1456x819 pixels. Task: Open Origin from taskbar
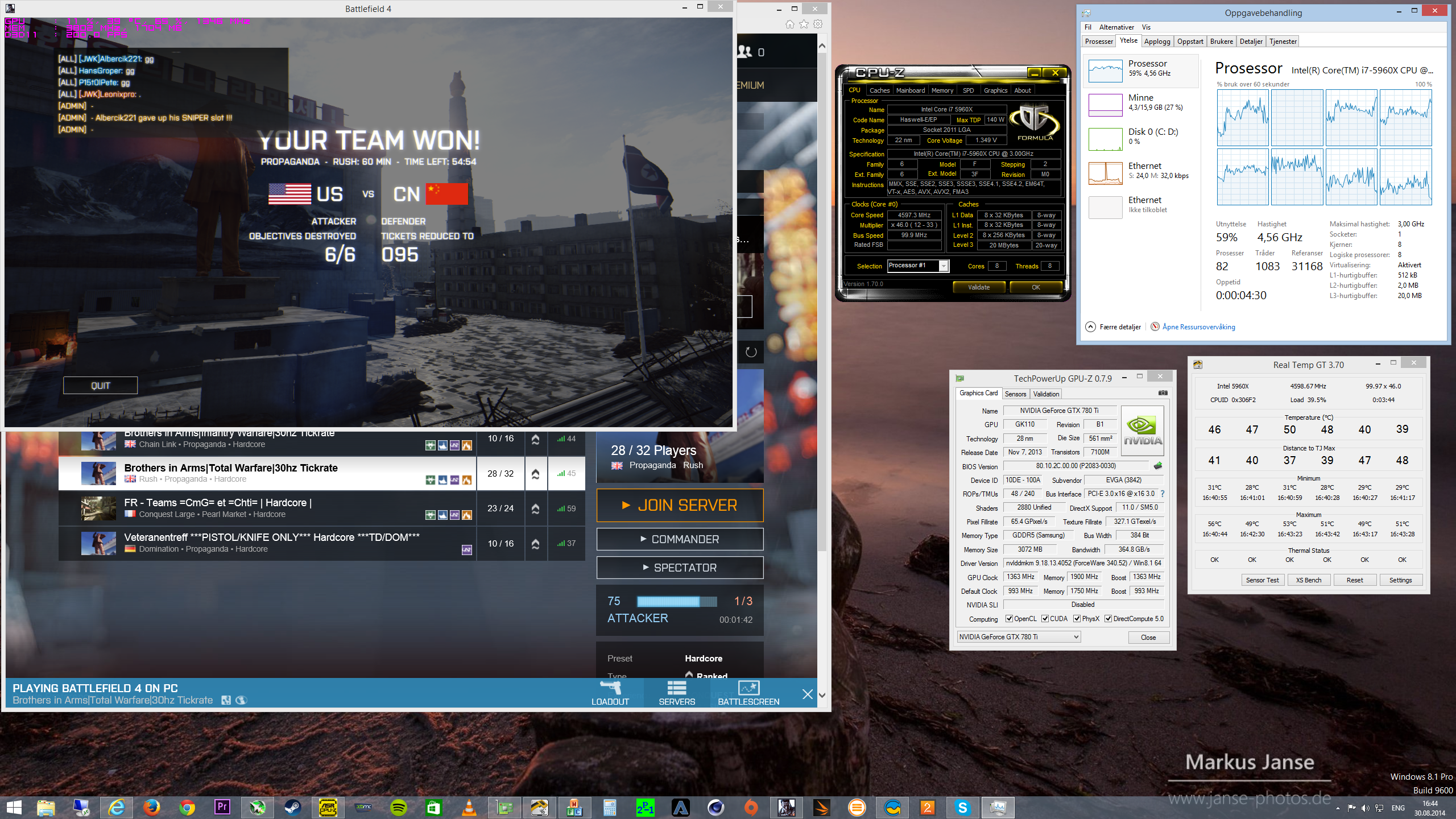pos(751,808)
